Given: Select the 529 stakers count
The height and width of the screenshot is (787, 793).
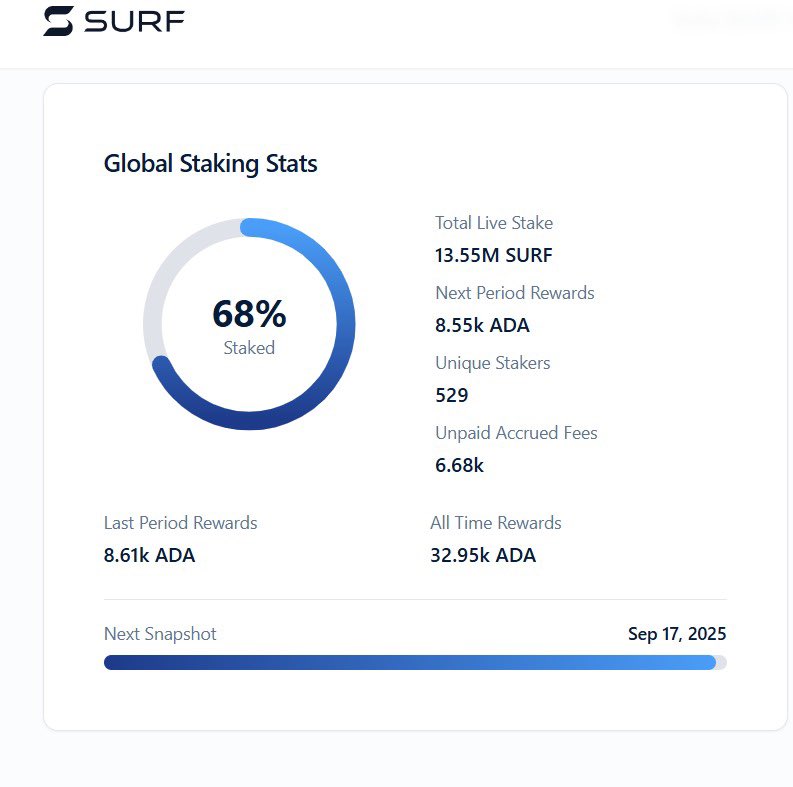Looking at the screenshot, I should (452, 395).
